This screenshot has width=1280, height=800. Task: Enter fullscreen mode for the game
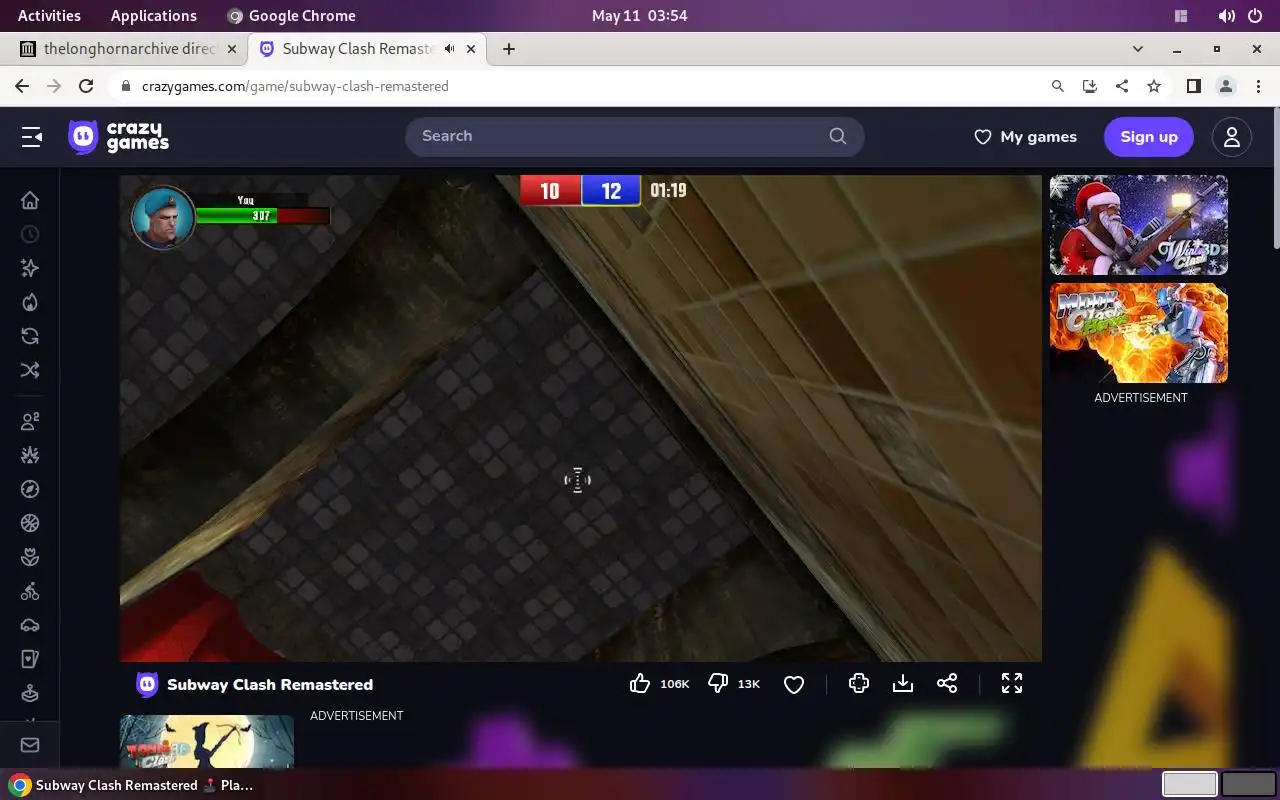click(1012, 683)
